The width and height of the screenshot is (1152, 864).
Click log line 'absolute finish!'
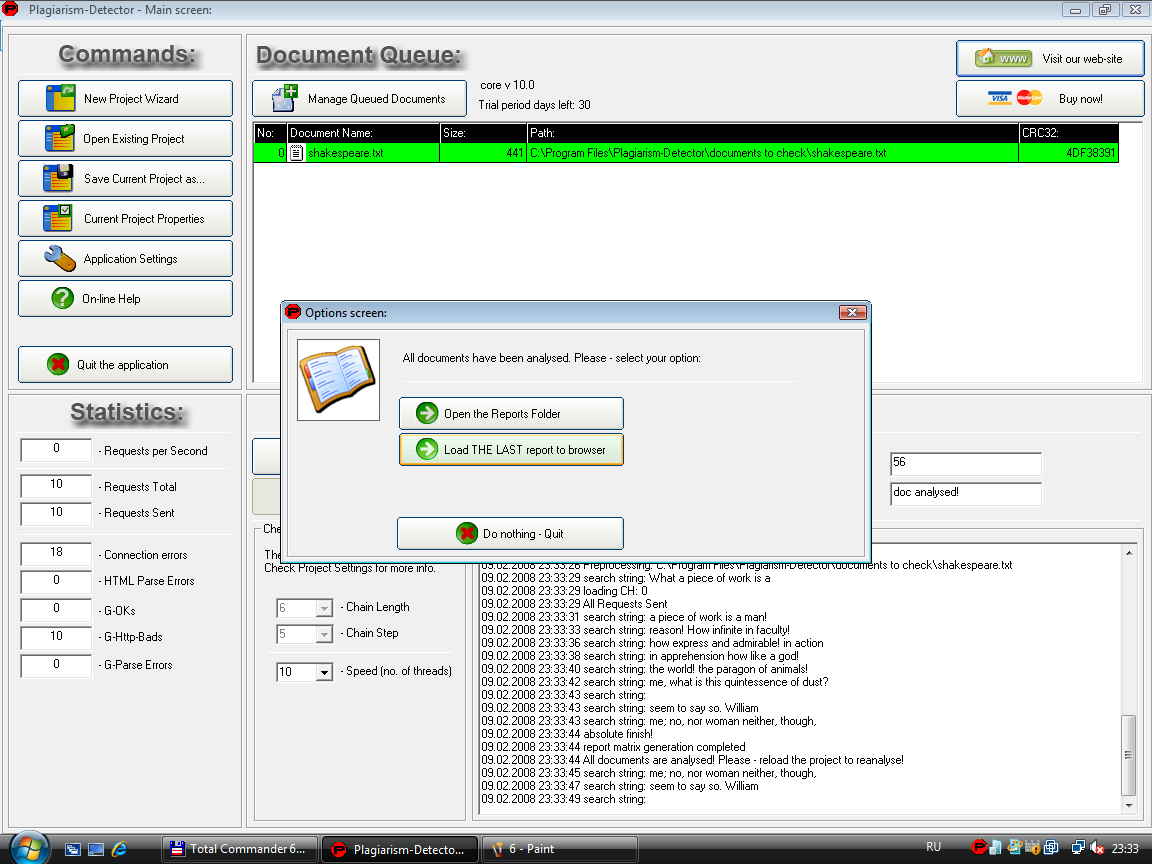click(567, 734)
